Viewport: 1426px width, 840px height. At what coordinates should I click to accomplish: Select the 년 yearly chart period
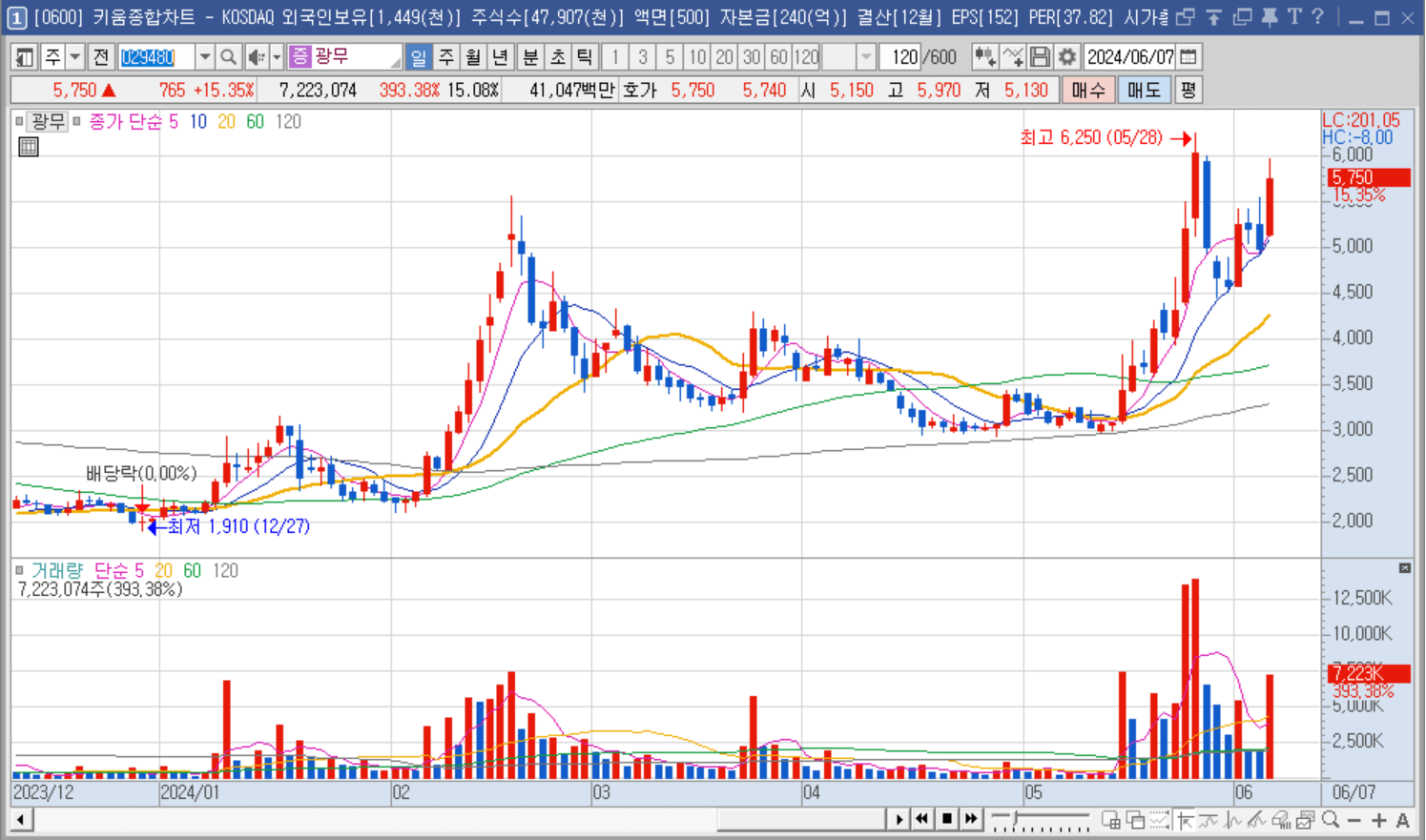501,57
